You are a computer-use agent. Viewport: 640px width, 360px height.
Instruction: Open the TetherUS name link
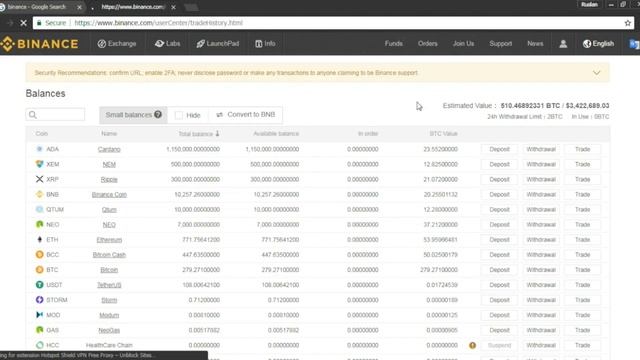109,285
